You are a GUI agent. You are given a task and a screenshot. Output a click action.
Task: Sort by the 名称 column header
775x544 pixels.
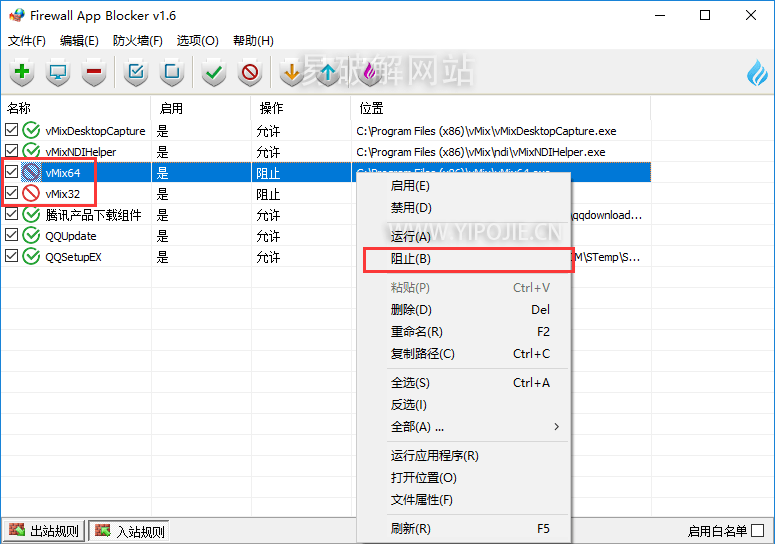point(76,108)
